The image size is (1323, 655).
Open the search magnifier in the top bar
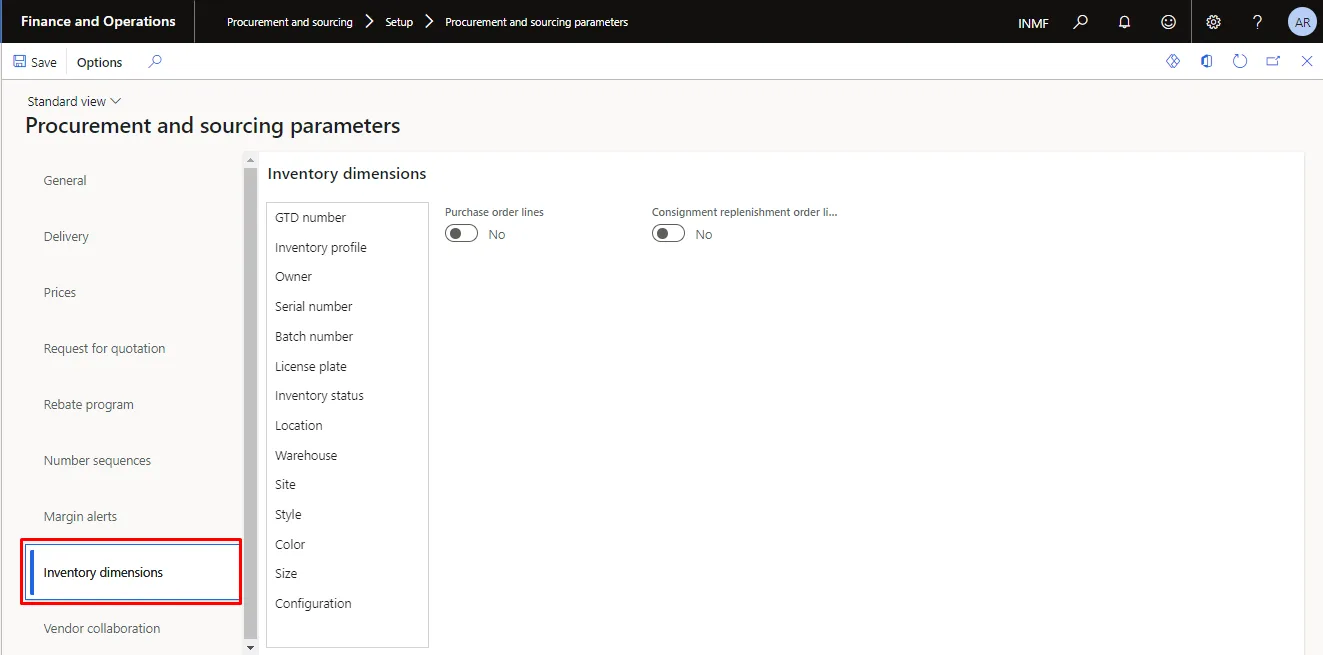point(1081,22)
